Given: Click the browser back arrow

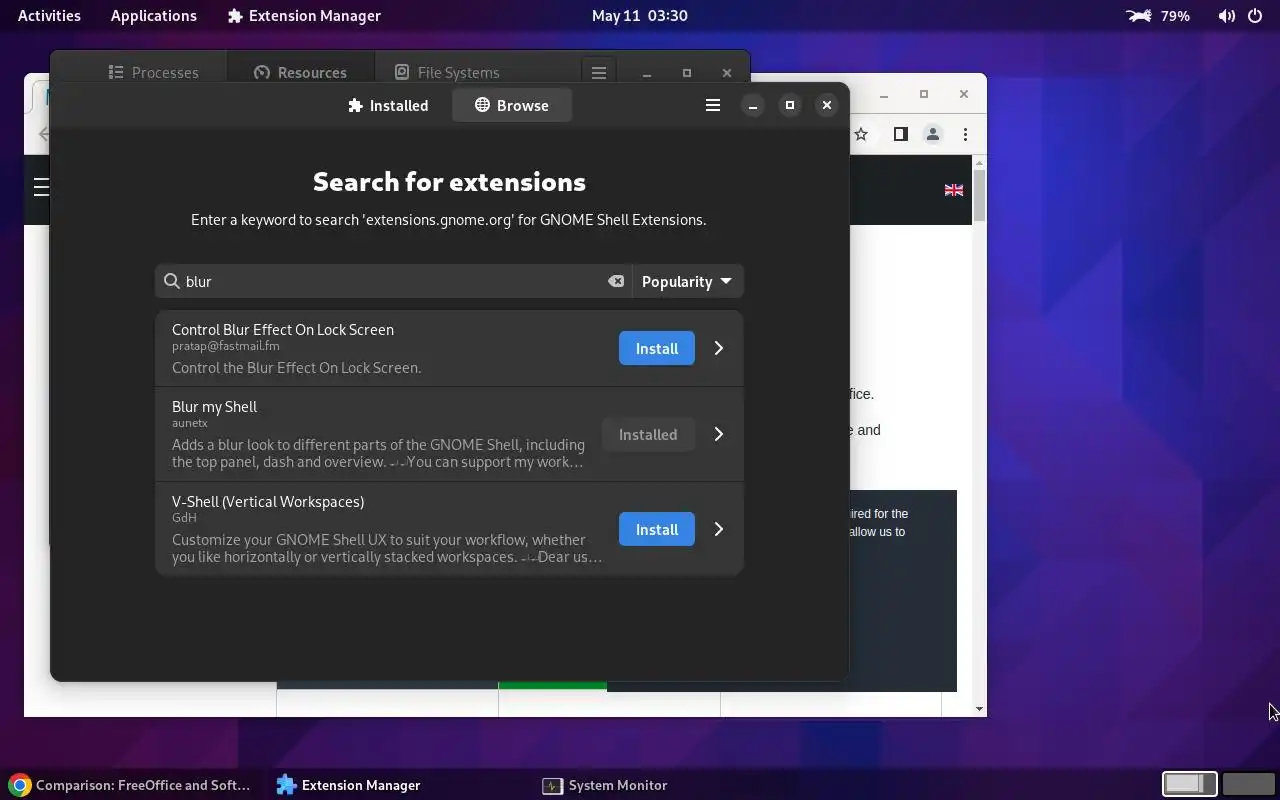Looking at the screenshot, I should [43, 133].
